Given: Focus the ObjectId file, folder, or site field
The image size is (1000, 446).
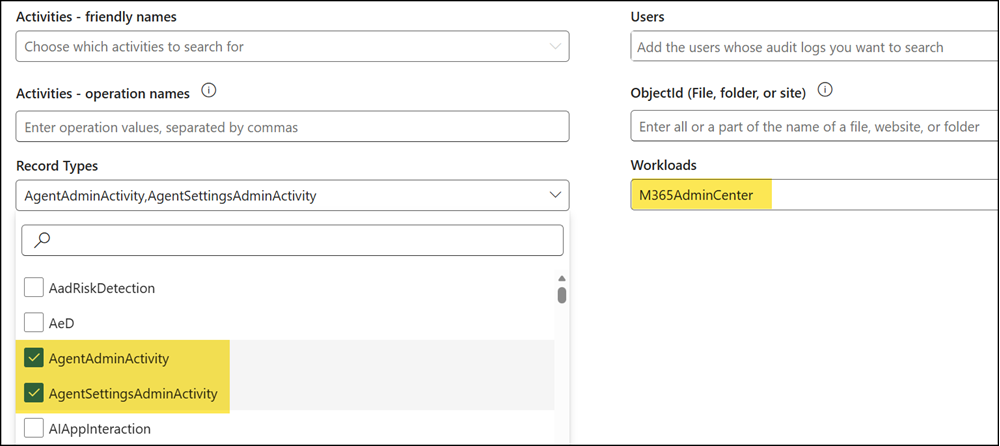Looking at the screenshot, I should click(814, 126).
